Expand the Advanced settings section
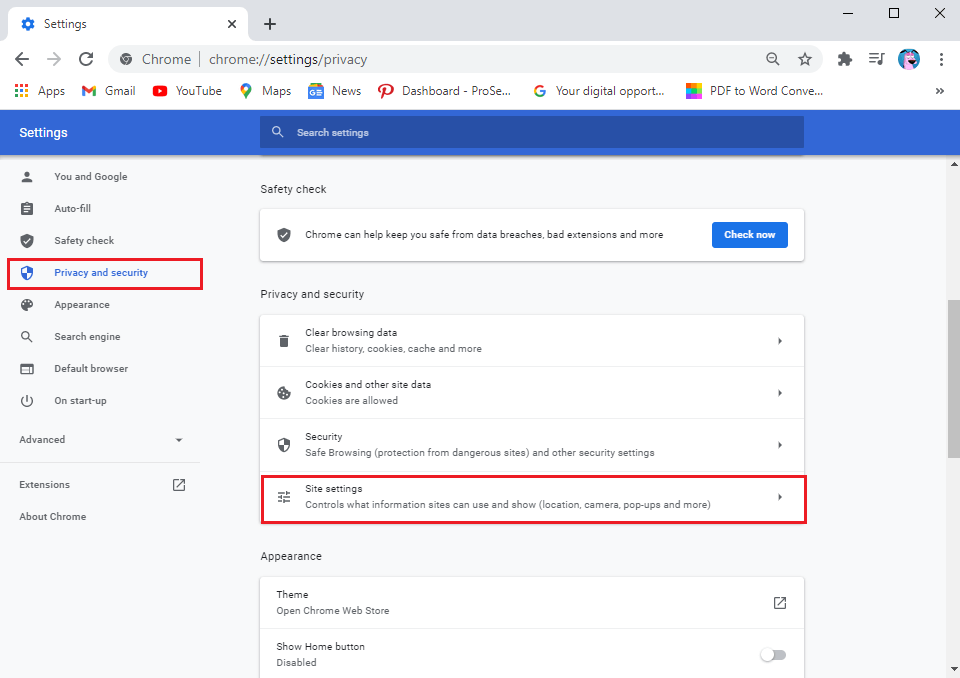 point(100,440)
